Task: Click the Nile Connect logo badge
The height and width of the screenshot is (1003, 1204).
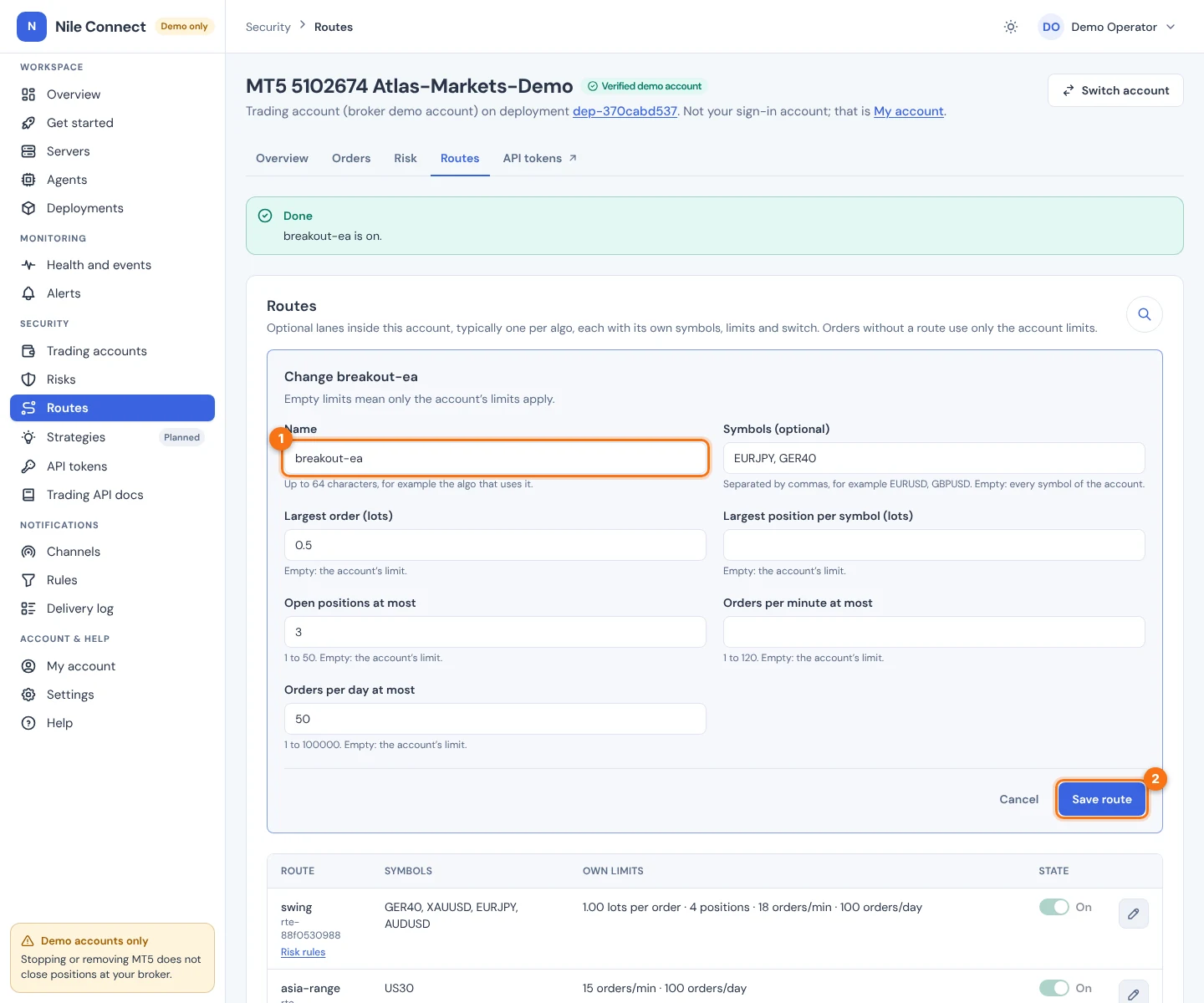Action: [32, 27]
